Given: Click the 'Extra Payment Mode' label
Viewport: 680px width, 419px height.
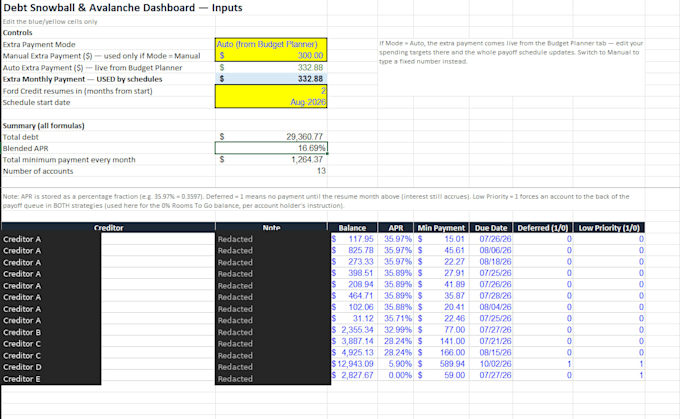Looking at the screenshot, I should click(x=39, y=44).
